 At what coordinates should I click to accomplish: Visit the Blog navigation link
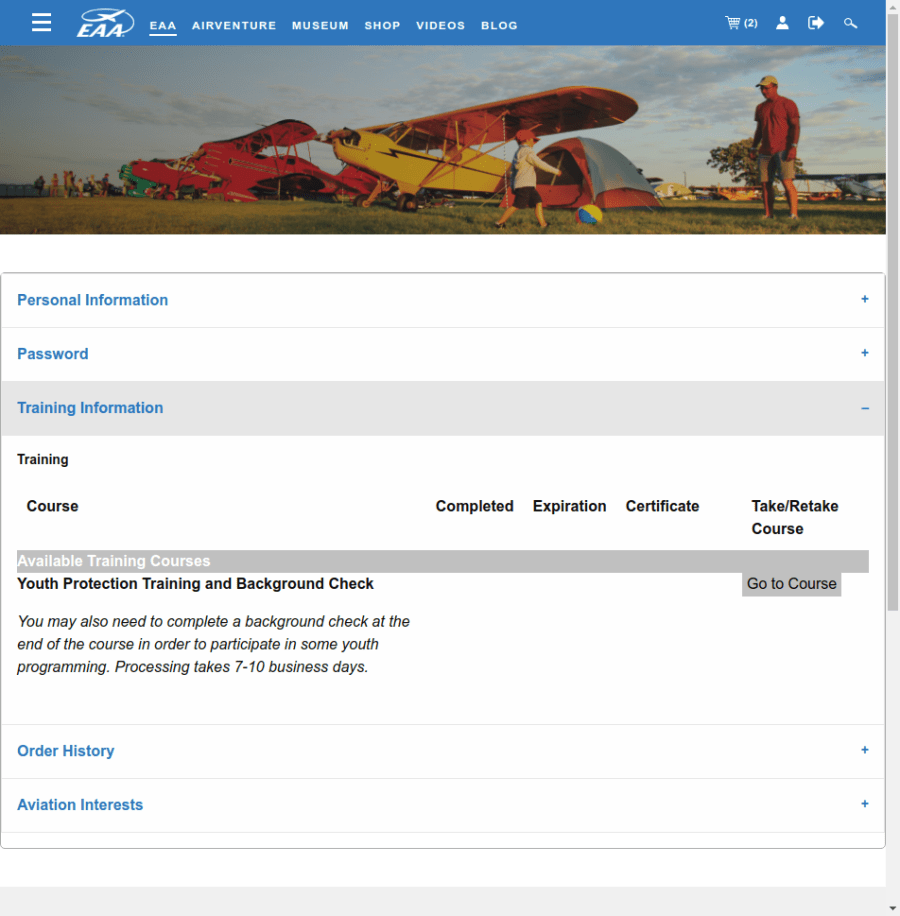pyautogui.click(x=499, y=25)
